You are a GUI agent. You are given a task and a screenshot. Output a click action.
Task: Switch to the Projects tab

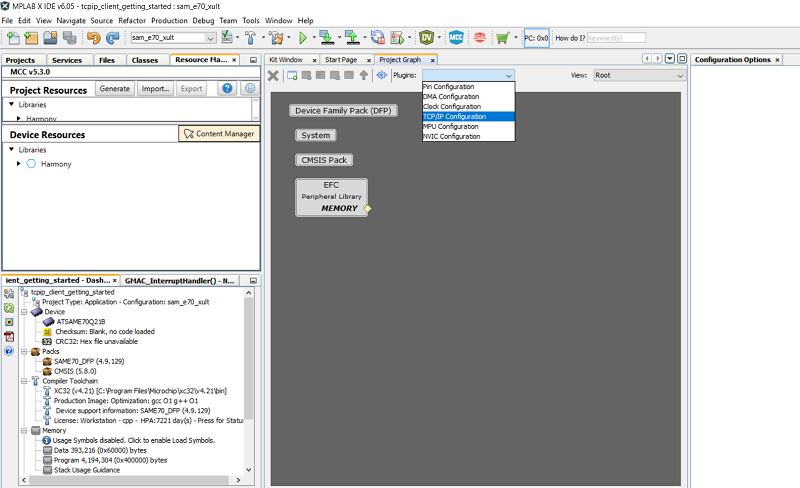[x=20, y=60]
